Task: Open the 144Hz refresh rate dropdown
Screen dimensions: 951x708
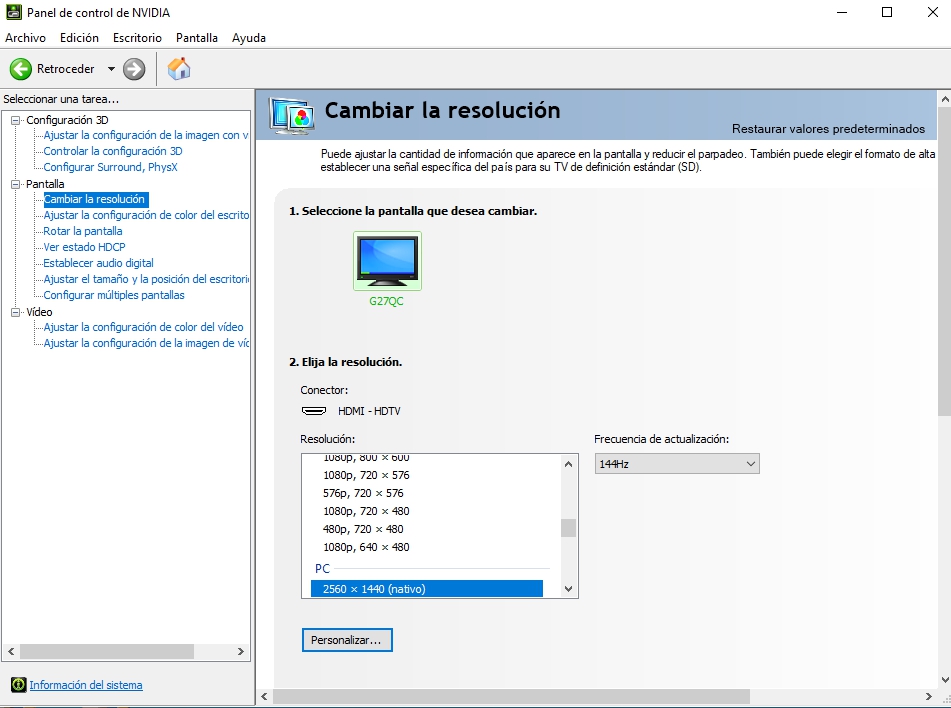Action: pos(677,464)
